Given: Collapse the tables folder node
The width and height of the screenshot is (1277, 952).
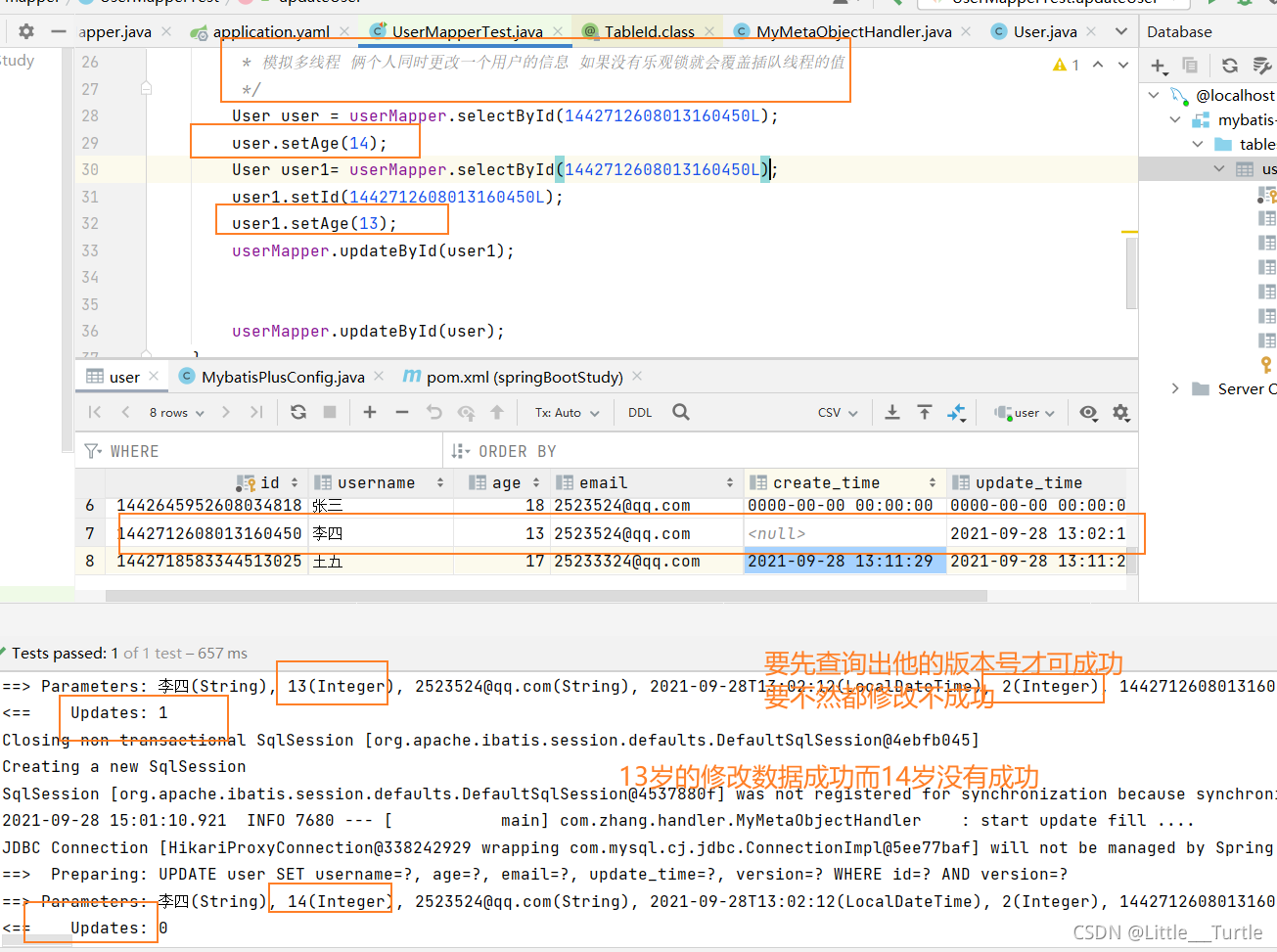Looking at the screenshot, I should (x=1197, y=144).
